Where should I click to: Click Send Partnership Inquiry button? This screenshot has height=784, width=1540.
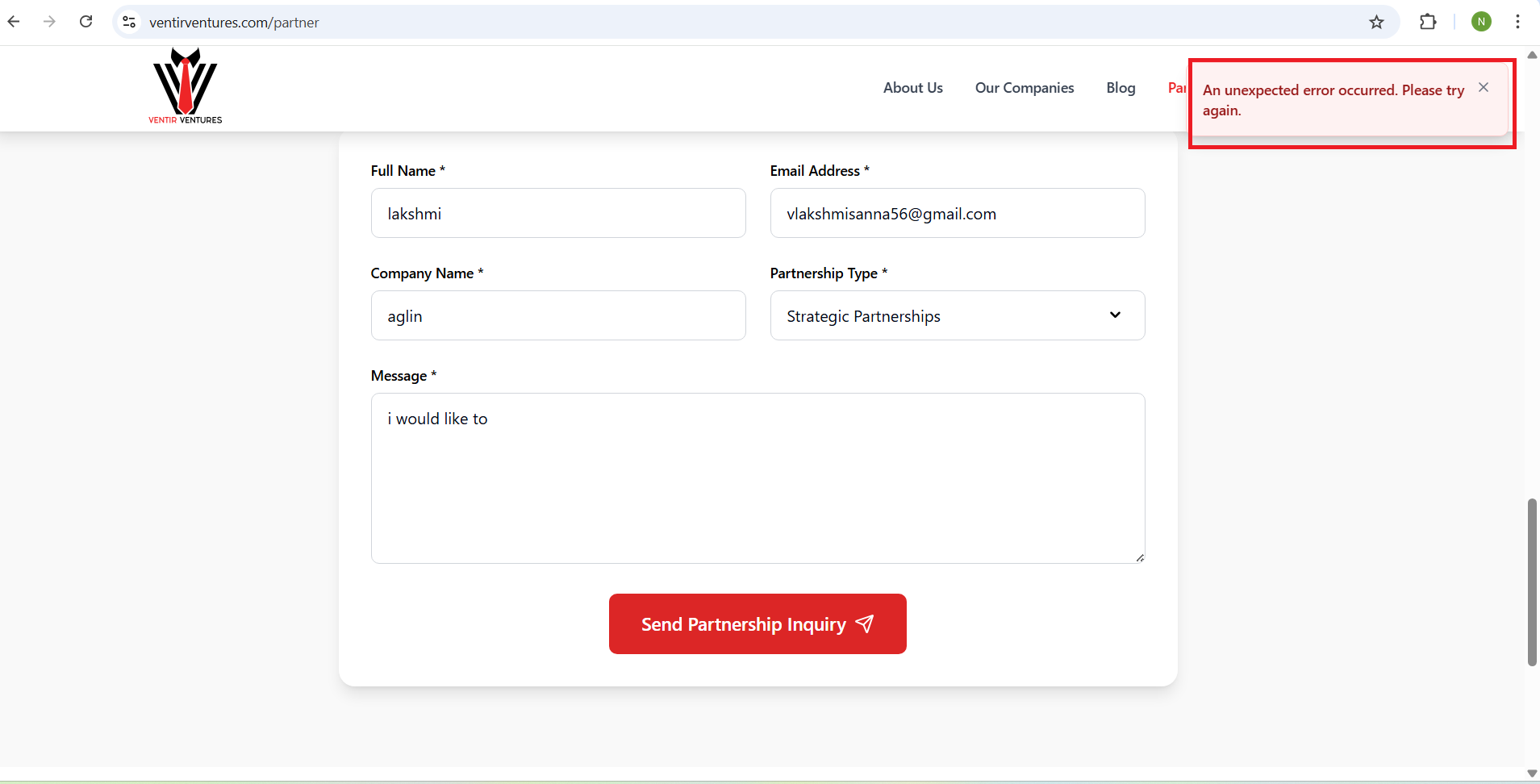(757, 623)
